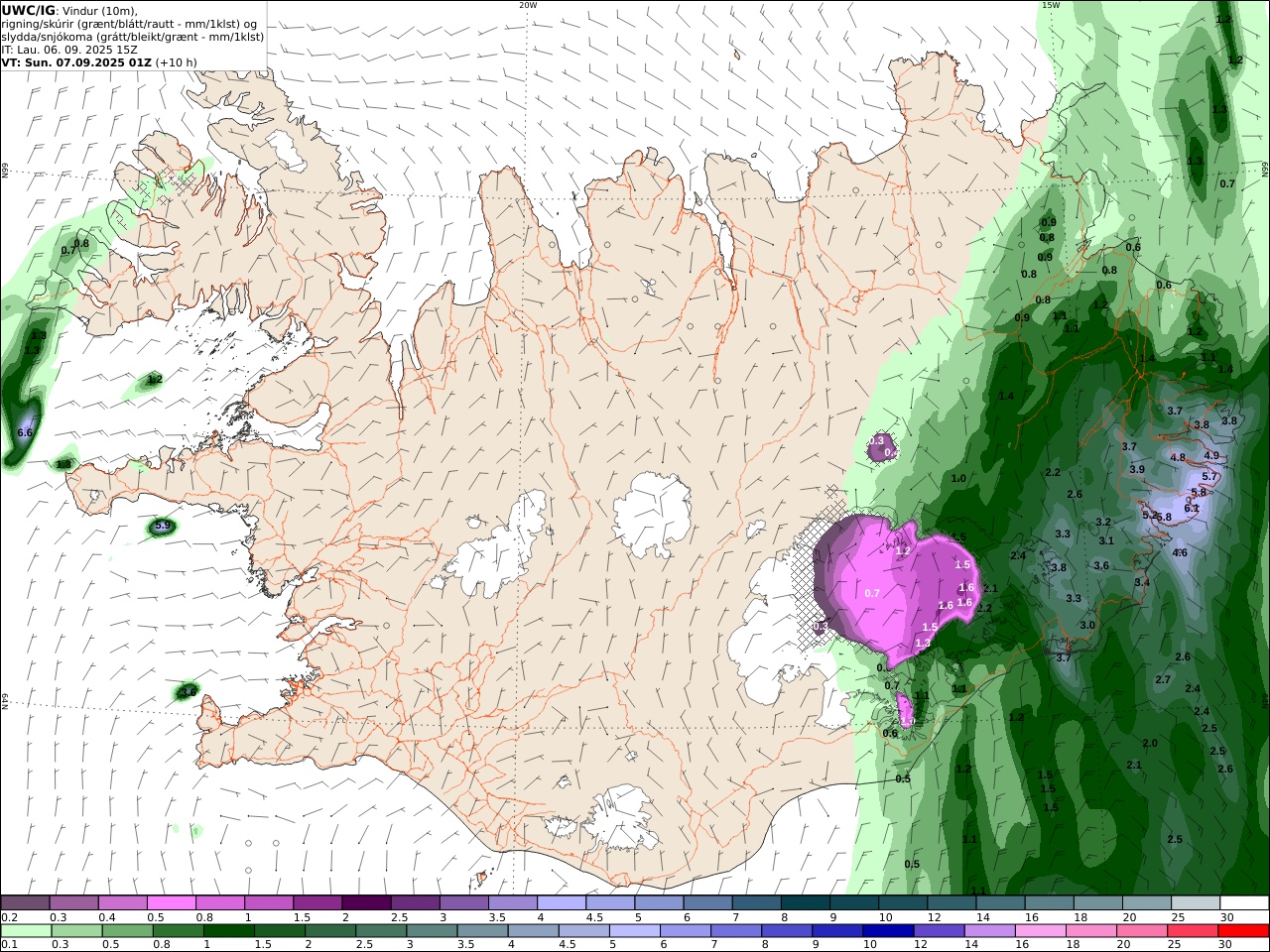1270x952 pixels.
Task: Click the '2.7' precipitation value on map
Action: click(x=1163, y=680)
